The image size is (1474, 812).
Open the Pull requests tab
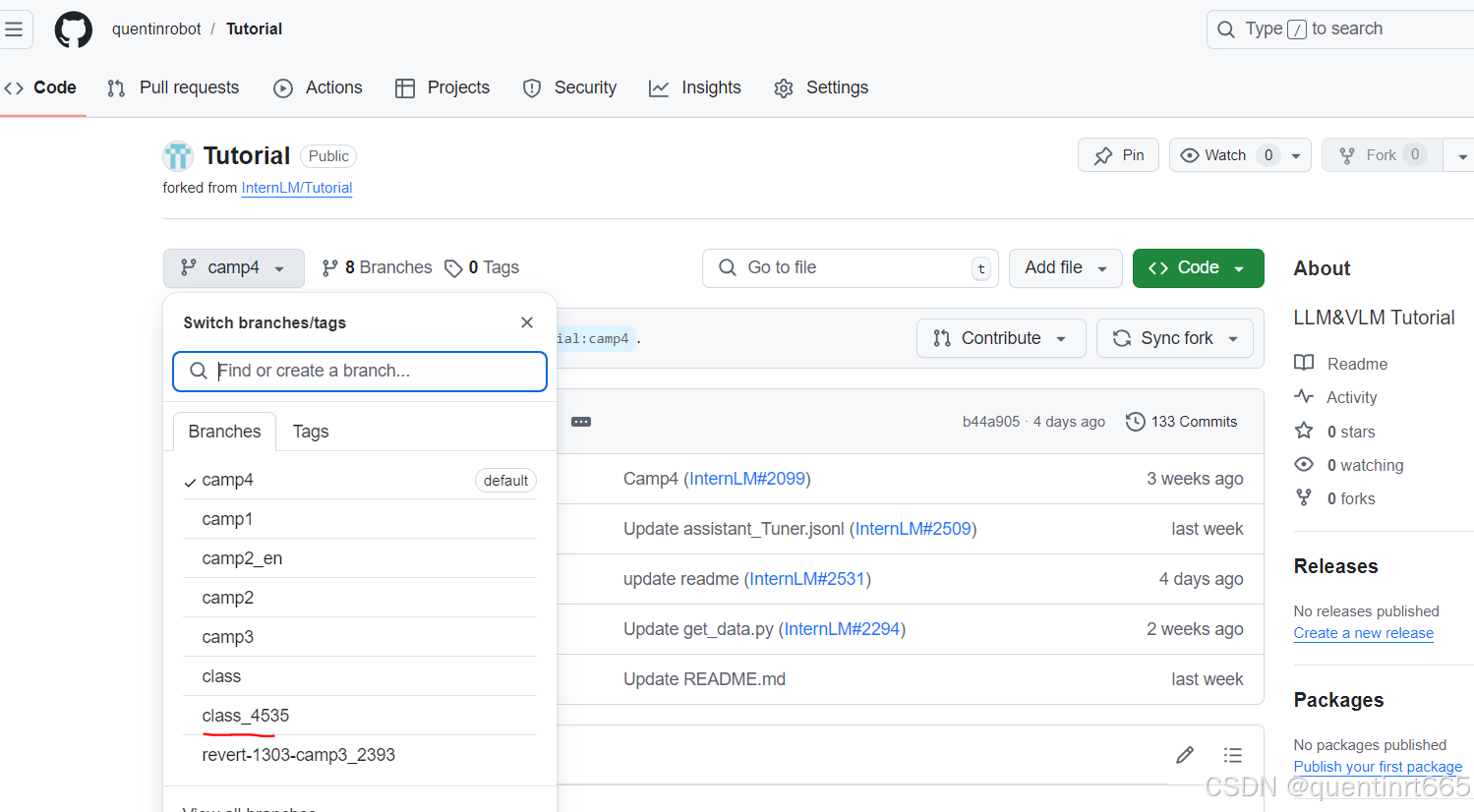[173, 87]
